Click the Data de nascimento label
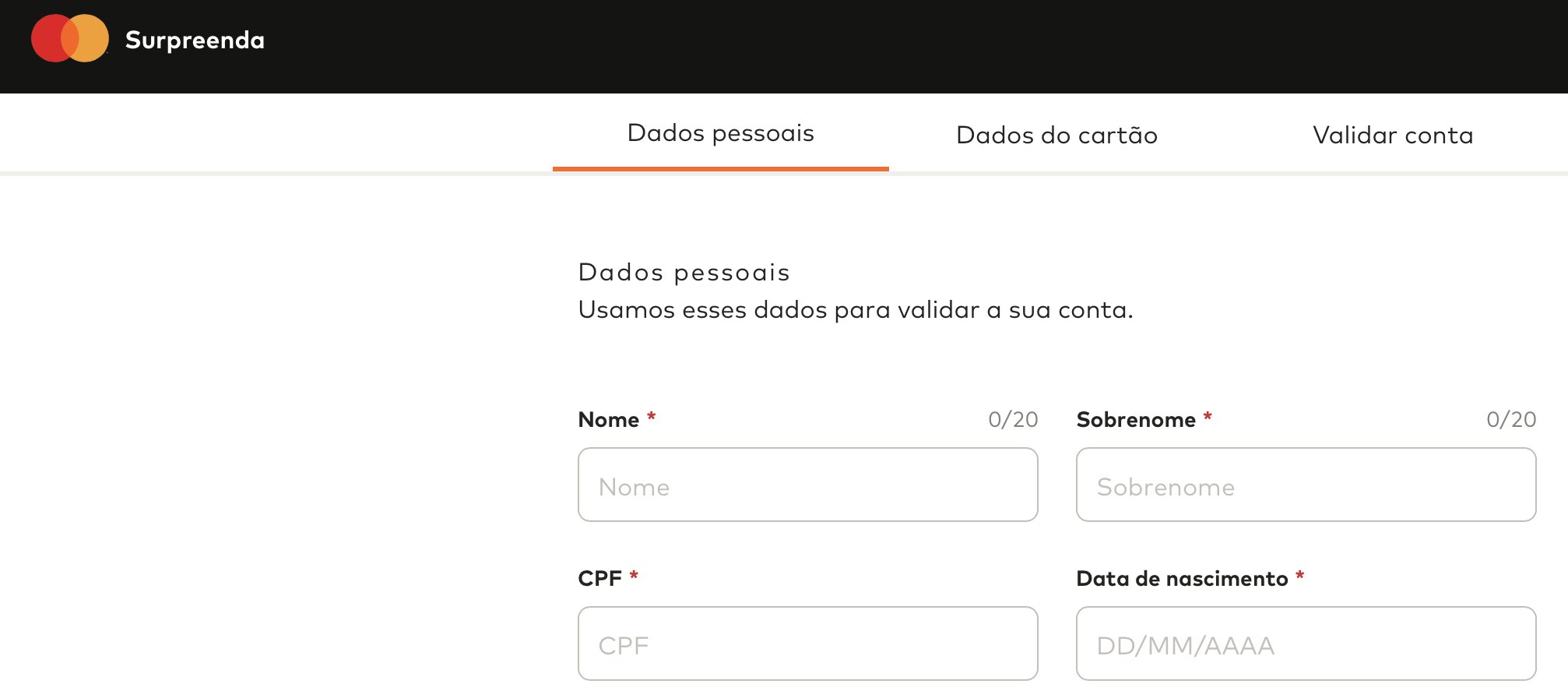Image resolution: width=1568 pixels, height=698 pixels. click(x=1182, y=579)
